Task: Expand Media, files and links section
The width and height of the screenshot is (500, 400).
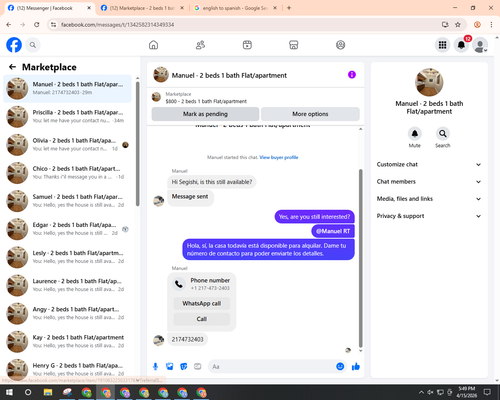Action: [429, 199]
